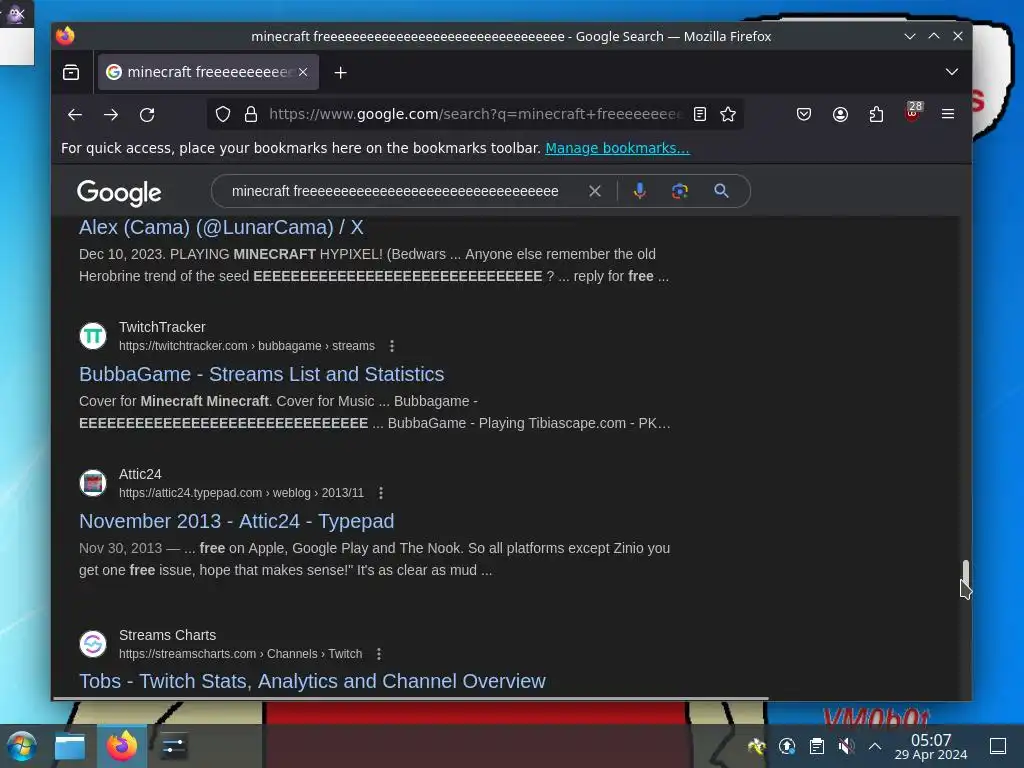Click the site security padlock icon

(x=251, y=114)
